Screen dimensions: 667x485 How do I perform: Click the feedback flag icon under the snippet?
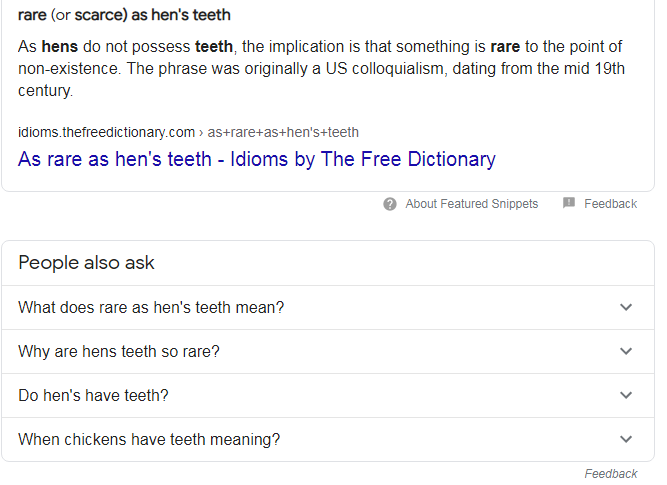[x=569, y=203]
